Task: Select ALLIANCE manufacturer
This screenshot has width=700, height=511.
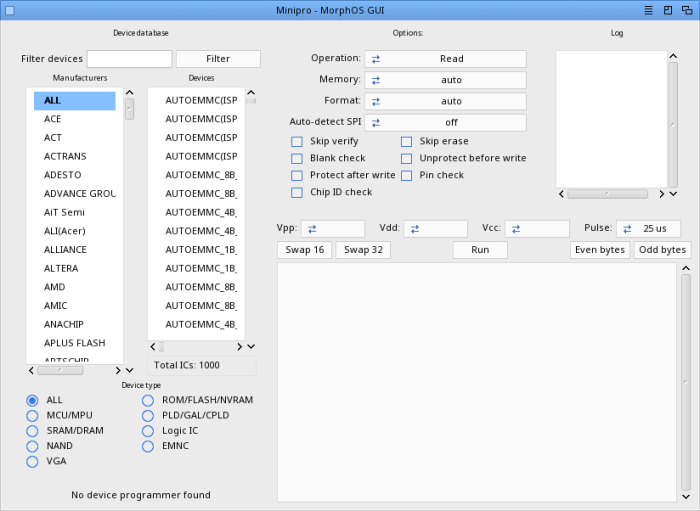Action: [x=75, y=250]
